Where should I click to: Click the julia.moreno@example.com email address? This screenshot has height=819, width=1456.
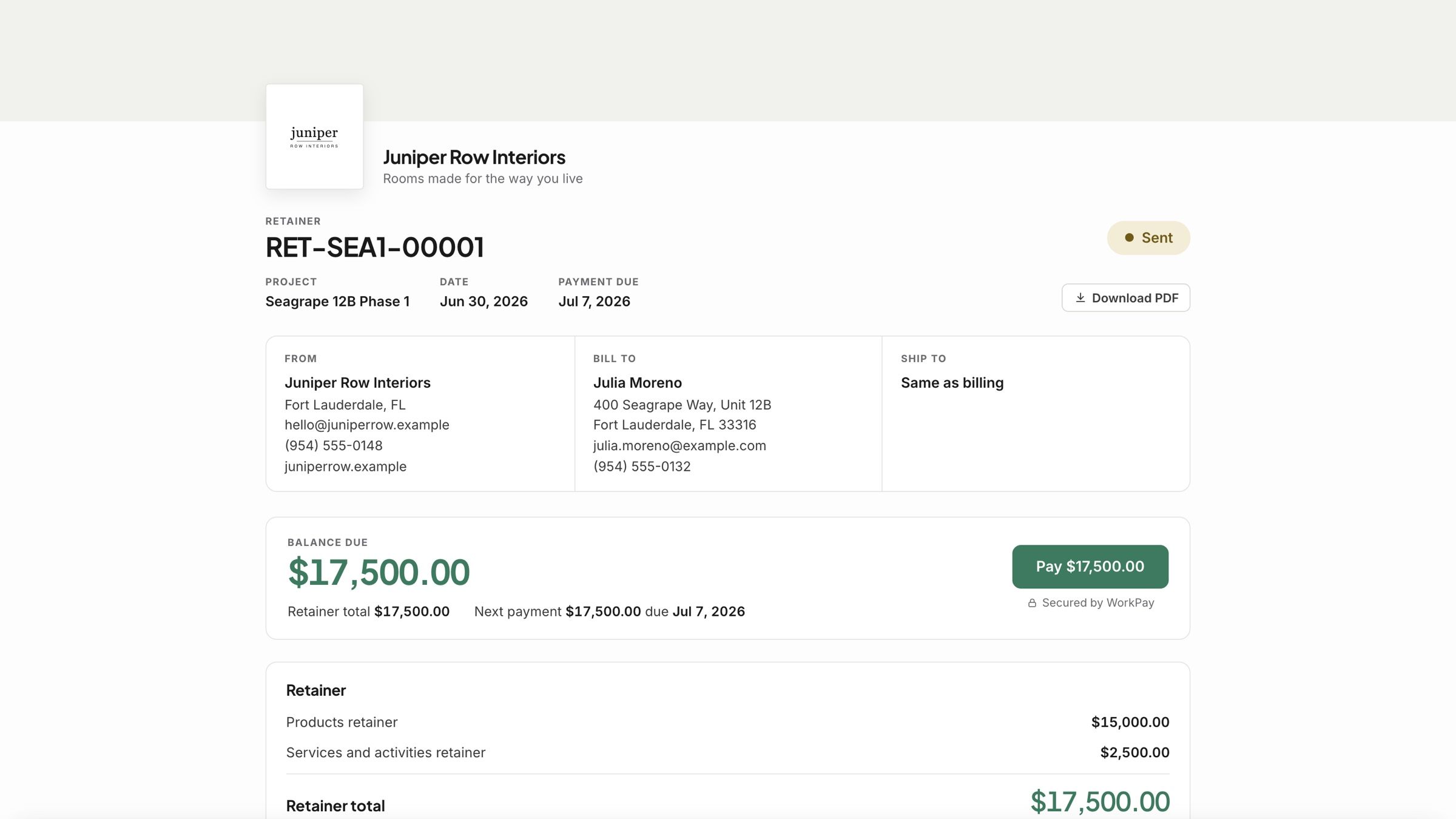click(679, 446)
